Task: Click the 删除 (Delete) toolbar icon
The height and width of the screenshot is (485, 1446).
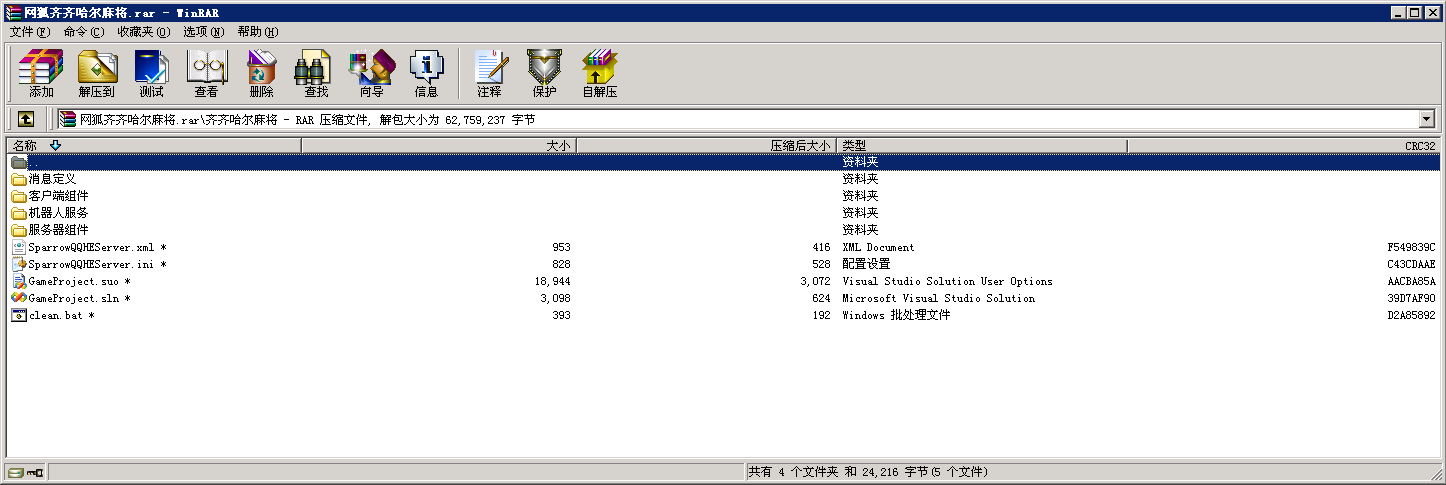Action: point(261,73)
